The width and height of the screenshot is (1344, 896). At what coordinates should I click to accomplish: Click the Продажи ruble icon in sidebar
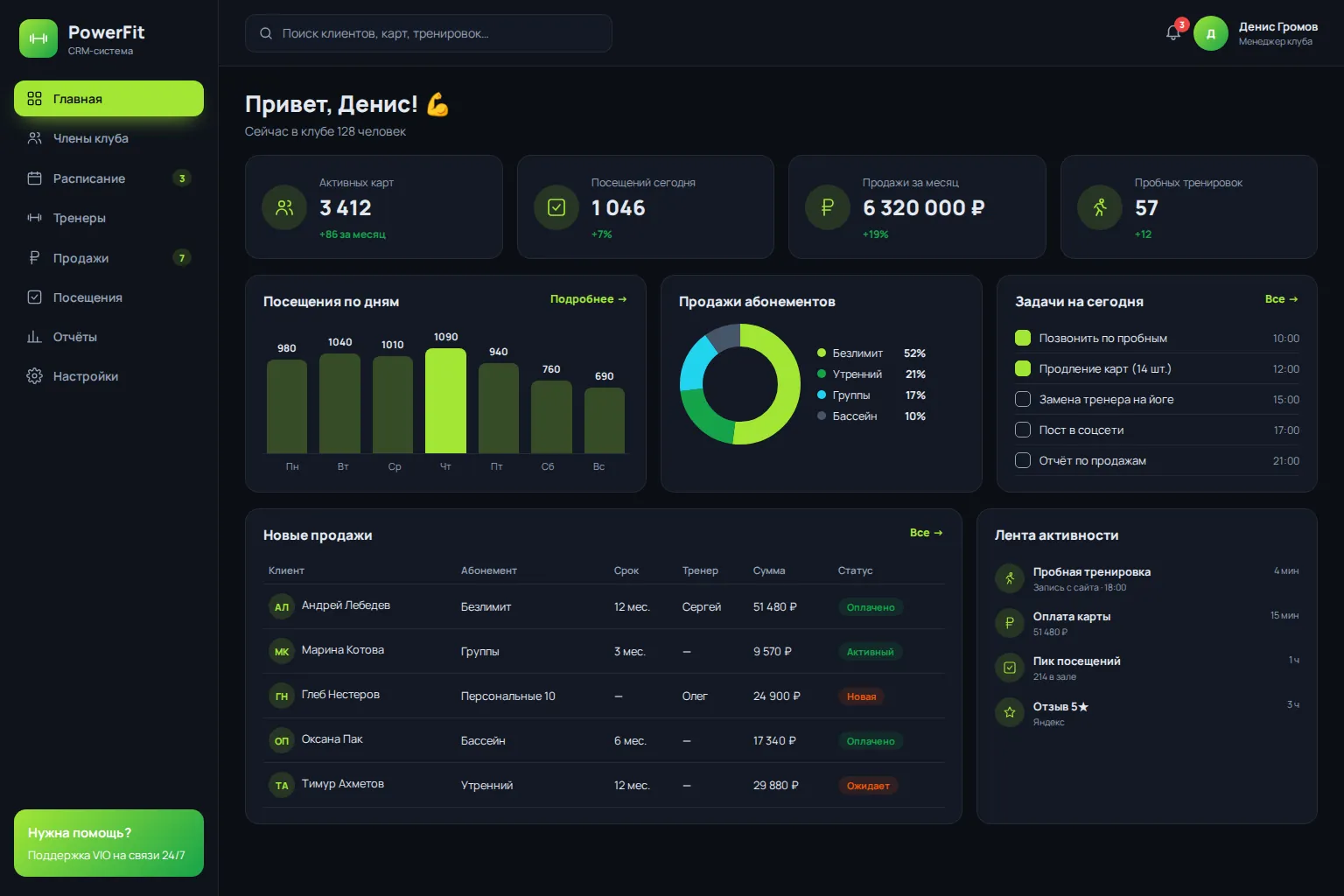[34, 257]
